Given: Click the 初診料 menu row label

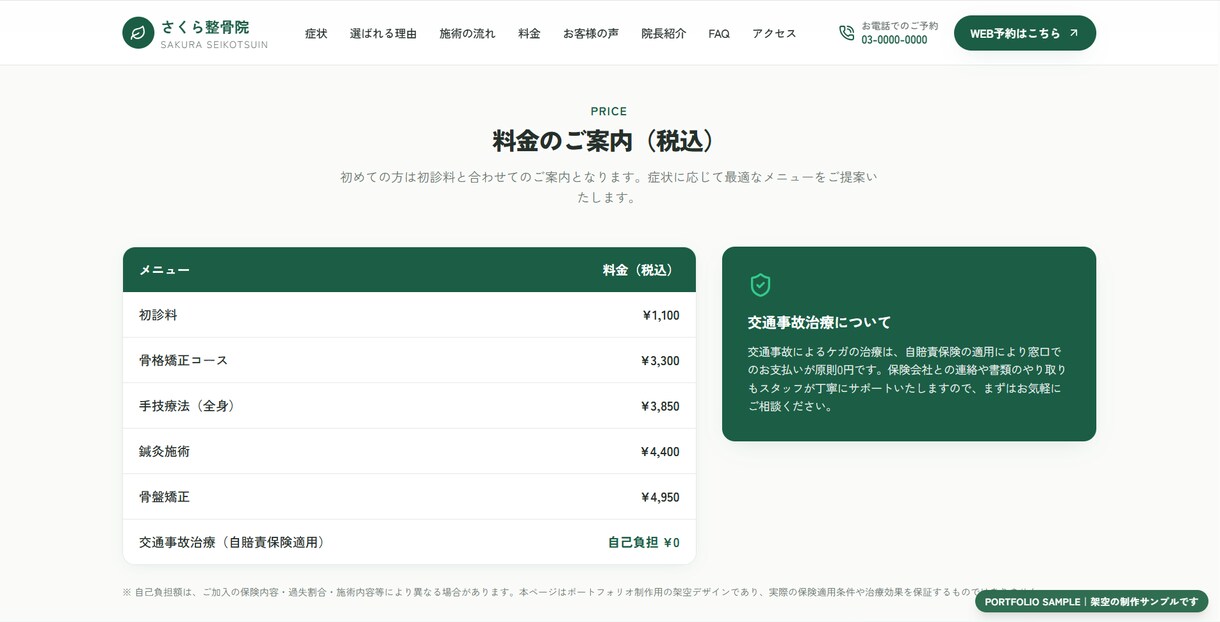Looking at the screenshot, I should [158, 315].
